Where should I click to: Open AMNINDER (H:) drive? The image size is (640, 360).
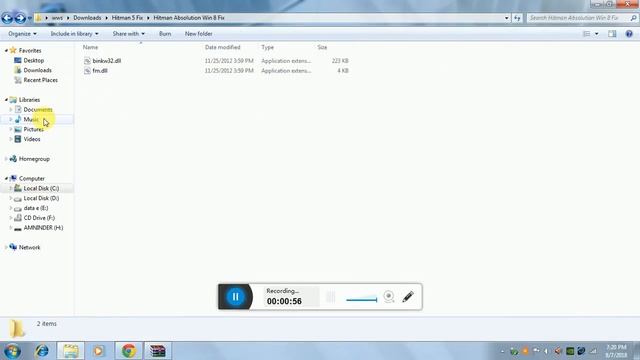[43, 228]
